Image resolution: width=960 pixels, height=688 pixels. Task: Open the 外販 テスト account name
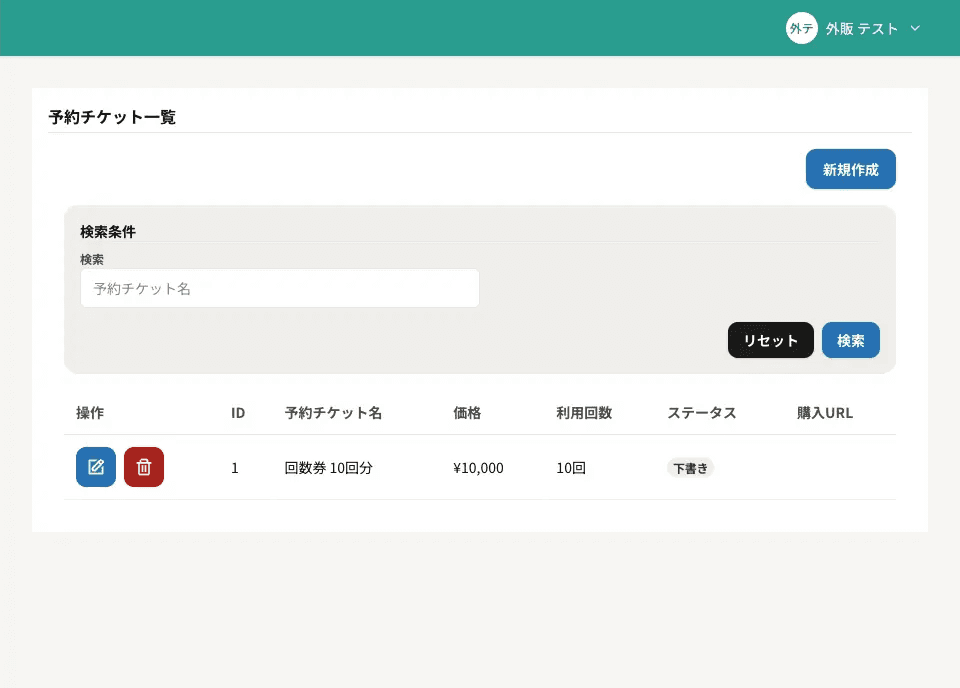click(861, 29)
